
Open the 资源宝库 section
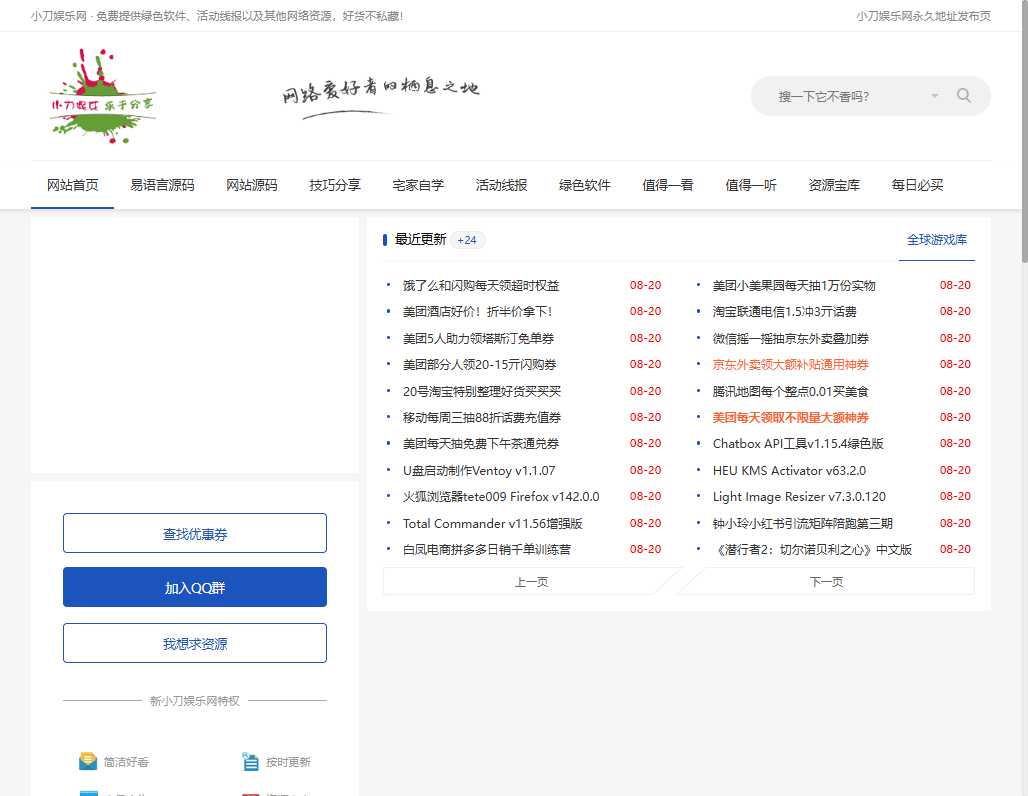[834, 185]
